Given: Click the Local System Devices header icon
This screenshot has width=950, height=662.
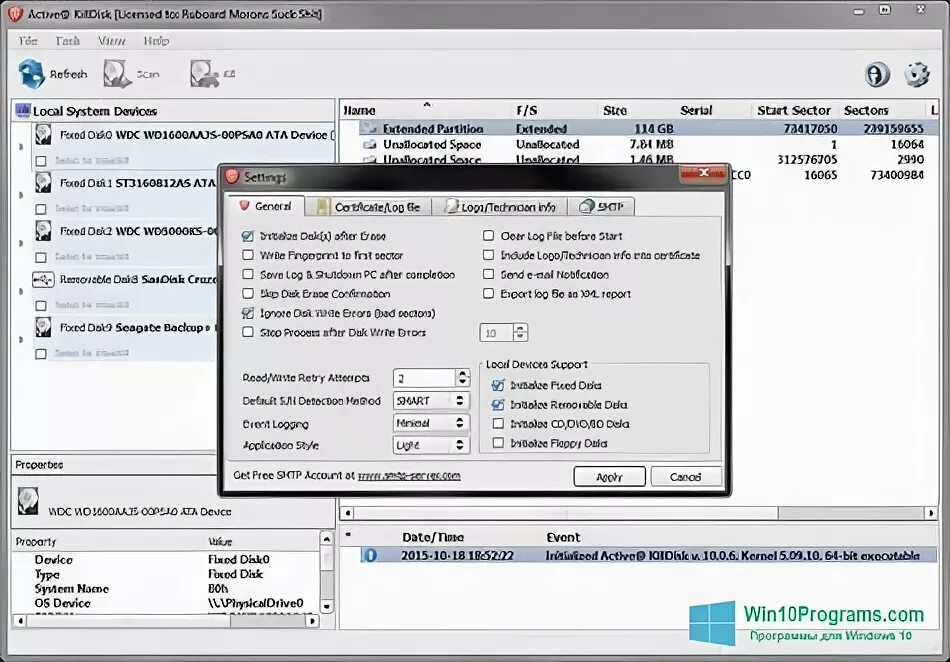Looking at the screenshot, I should [23, 110].
